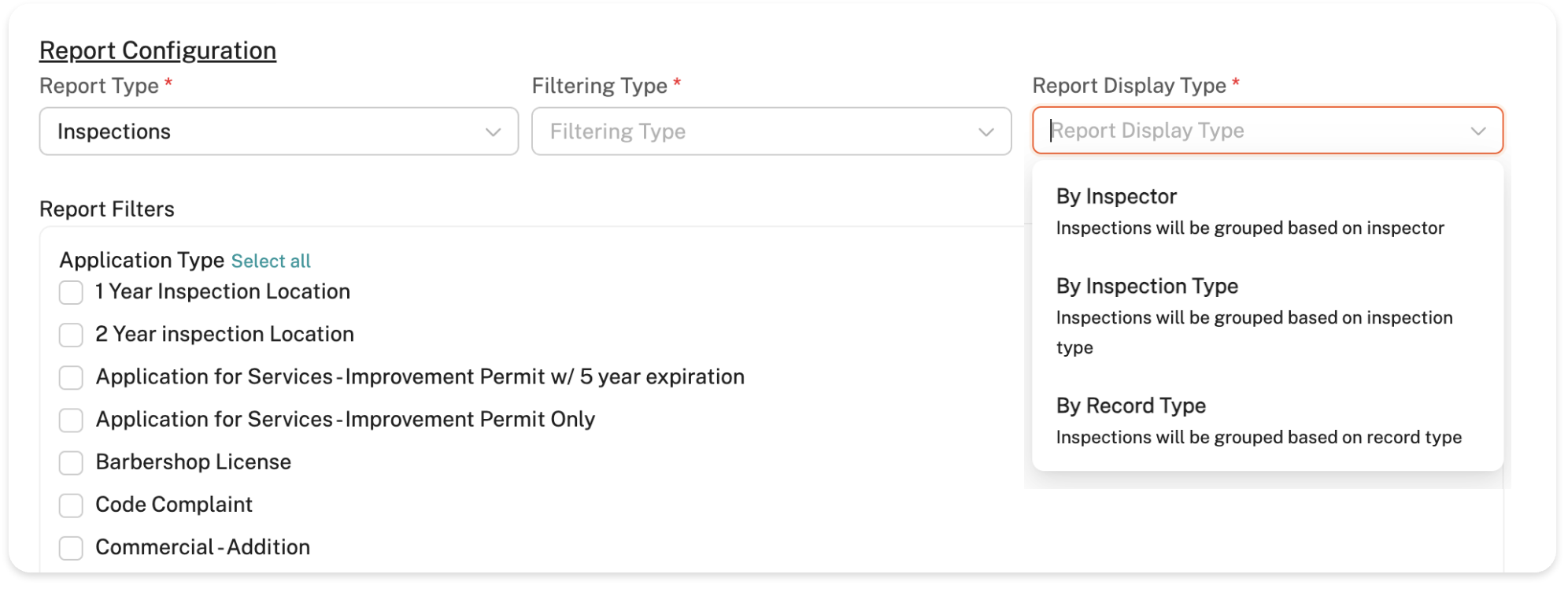Click the Select all link
1568x589 pixels.
click(x=271, y=261)
